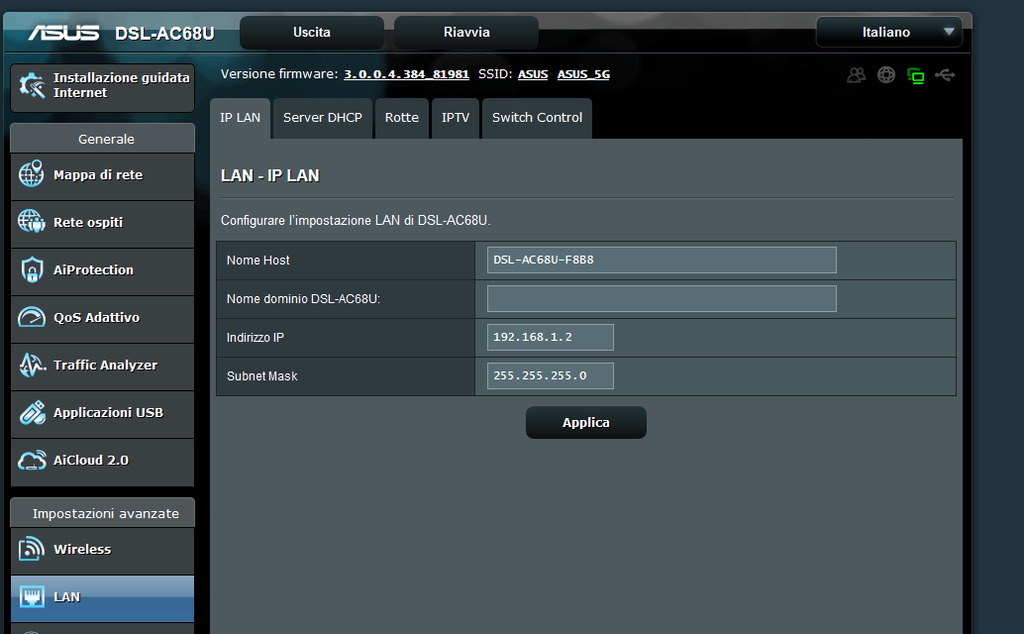This screenshot has width=1024, height=634.
Task: Open Traffic Analyzer menu entry
Action: [103, 367]
